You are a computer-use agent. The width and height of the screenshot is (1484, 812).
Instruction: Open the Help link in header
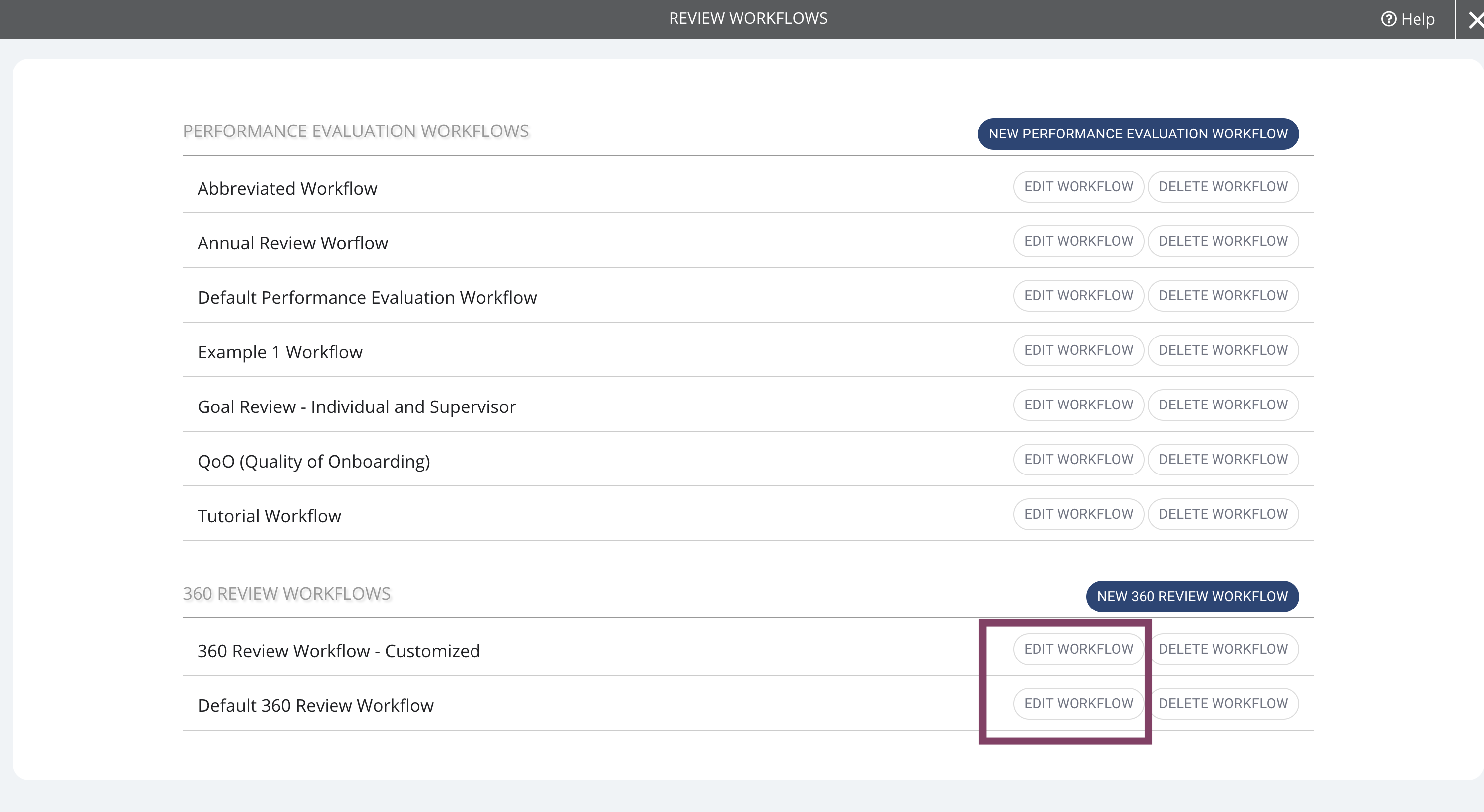click(1408, 19)
